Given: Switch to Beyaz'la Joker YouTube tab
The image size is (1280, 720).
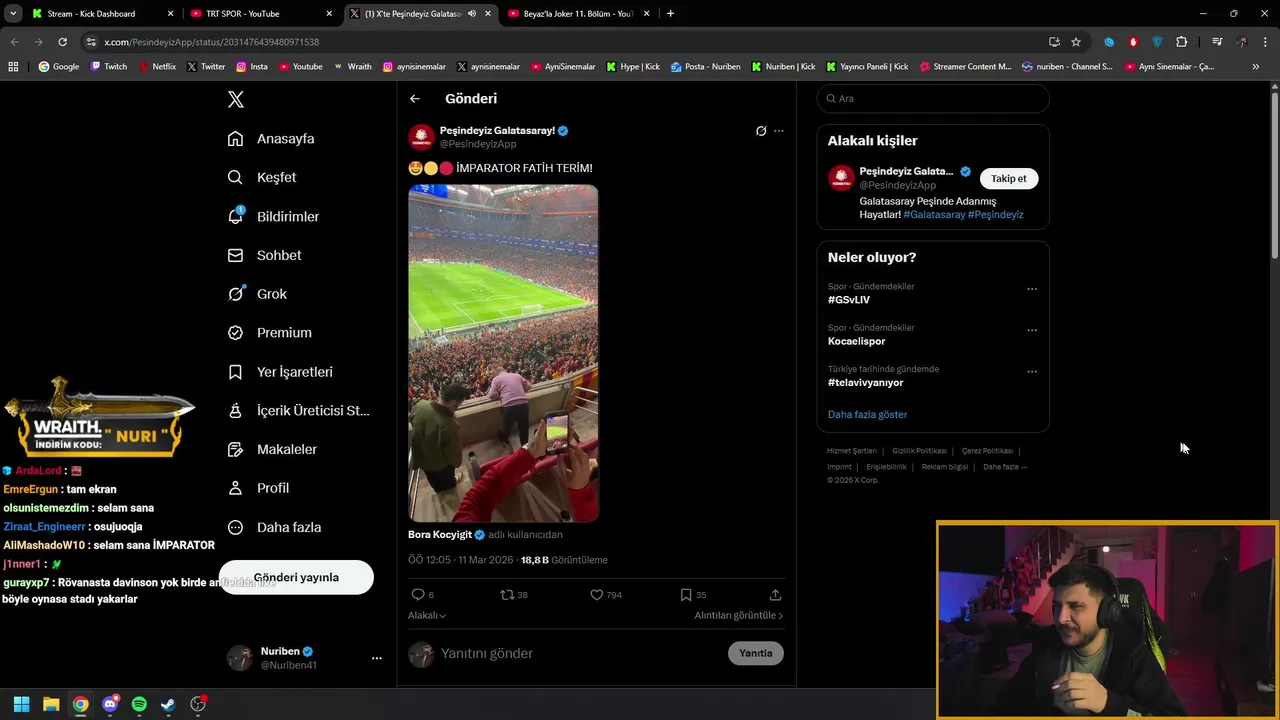Looking at the screenshot, I should tap(579, 14).
